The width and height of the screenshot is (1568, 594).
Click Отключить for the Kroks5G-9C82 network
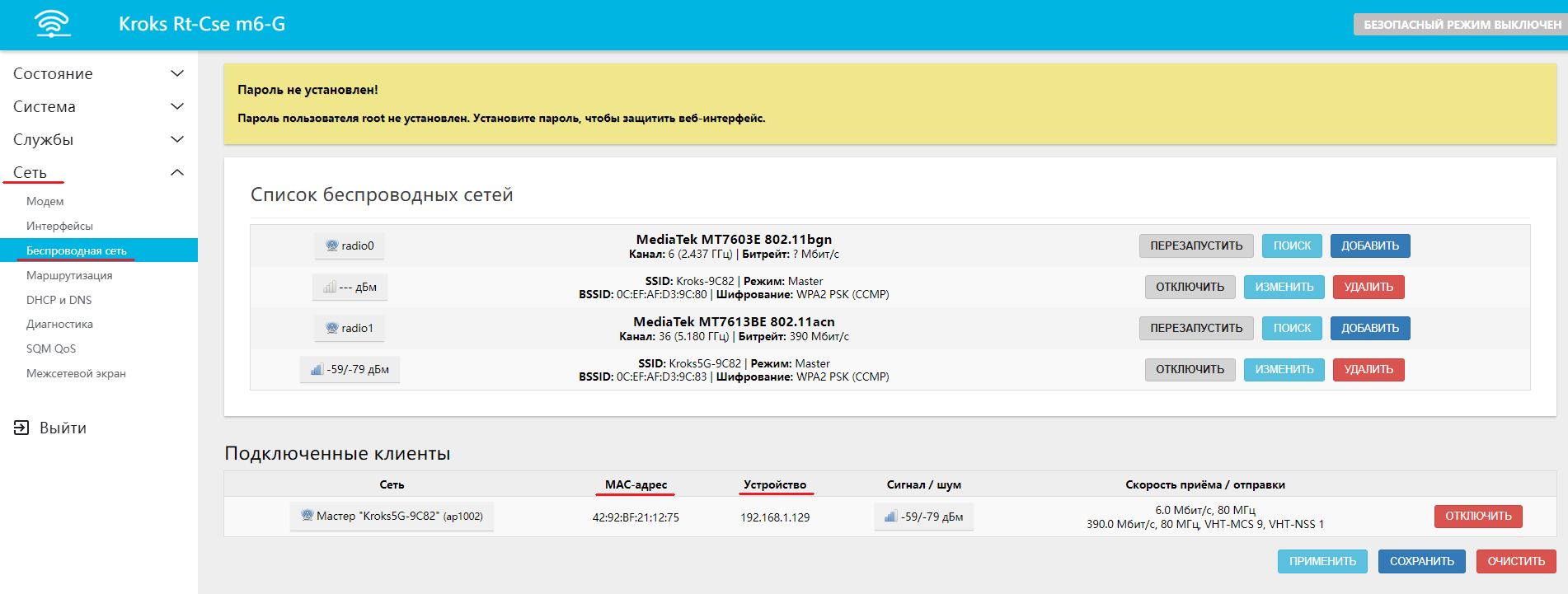tap(1190, 369)
